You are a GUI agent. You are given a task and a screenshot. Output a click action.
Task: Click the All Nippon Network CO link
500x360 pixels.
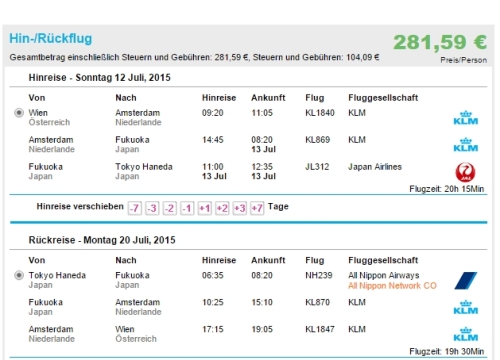pos(392,286)
